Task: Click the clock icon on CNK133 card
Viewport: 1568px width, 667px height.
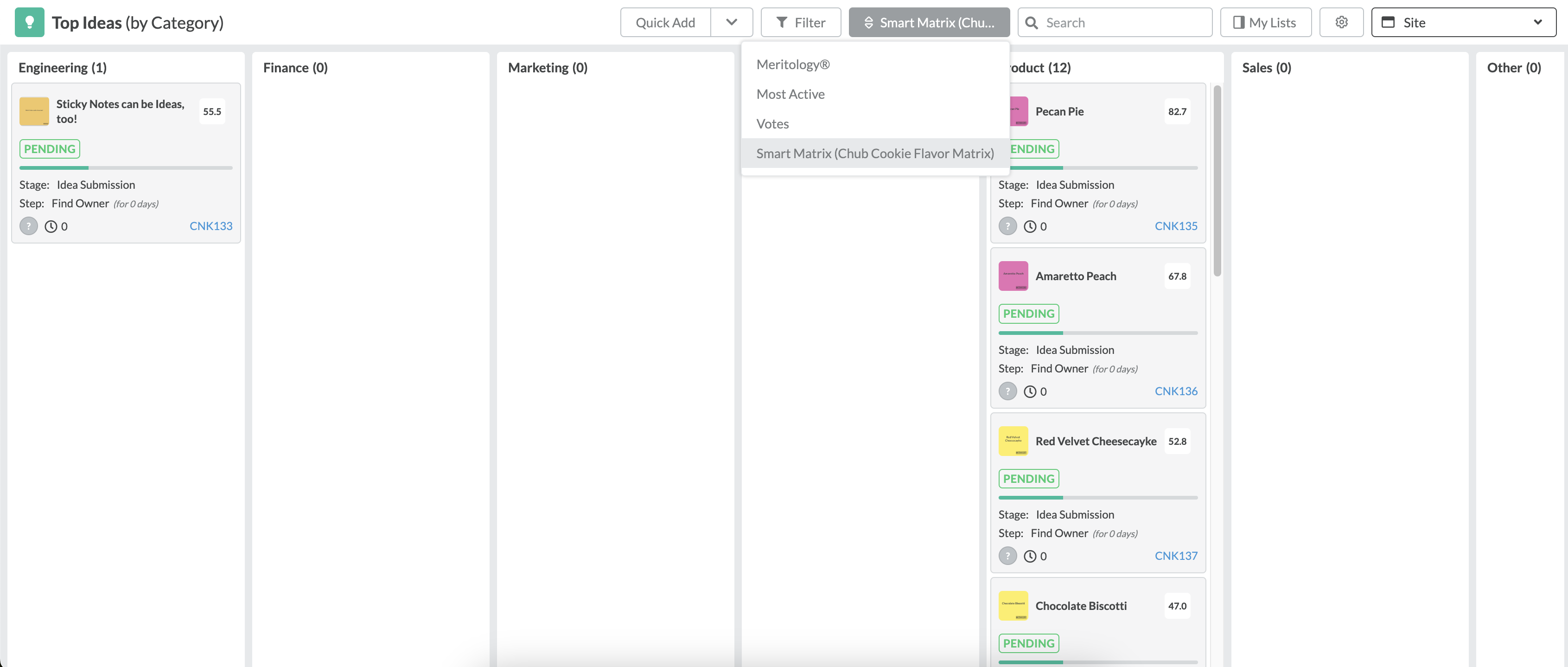Action: click(x=51, y=227)
